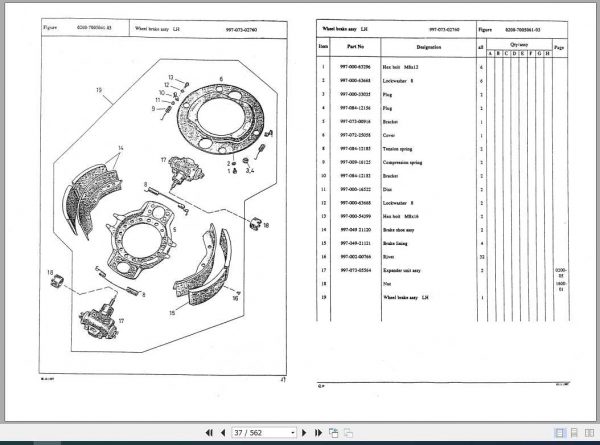Go to the previous page
The width and height of the screenshot is (600, 445).
[223, 433]
